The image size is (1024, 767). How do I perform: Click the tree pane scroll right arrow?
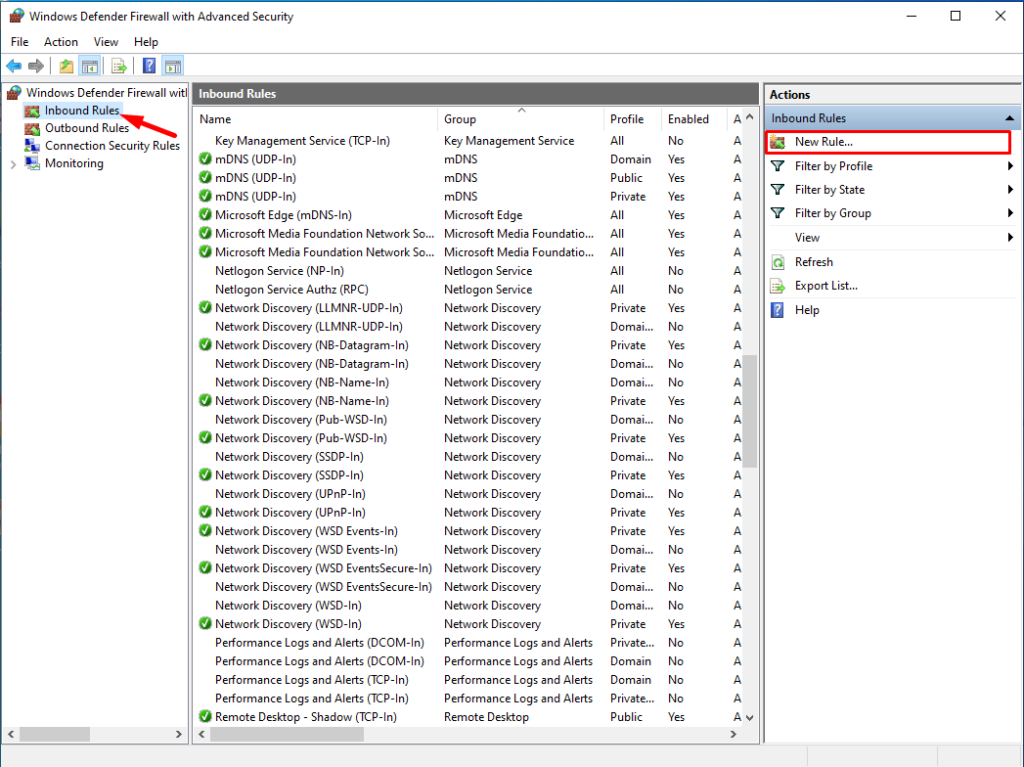point(178,734)
